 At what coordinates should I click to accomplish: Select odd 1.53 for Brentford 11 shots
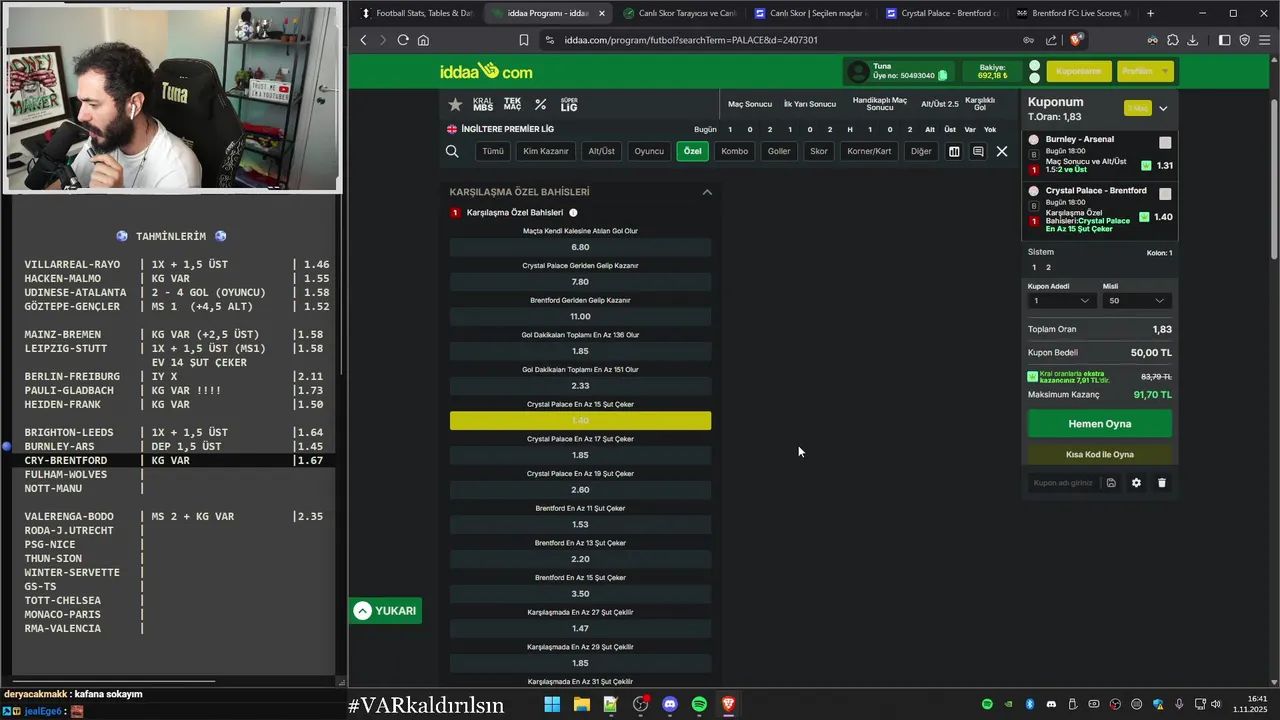click(x=580, y=524)
